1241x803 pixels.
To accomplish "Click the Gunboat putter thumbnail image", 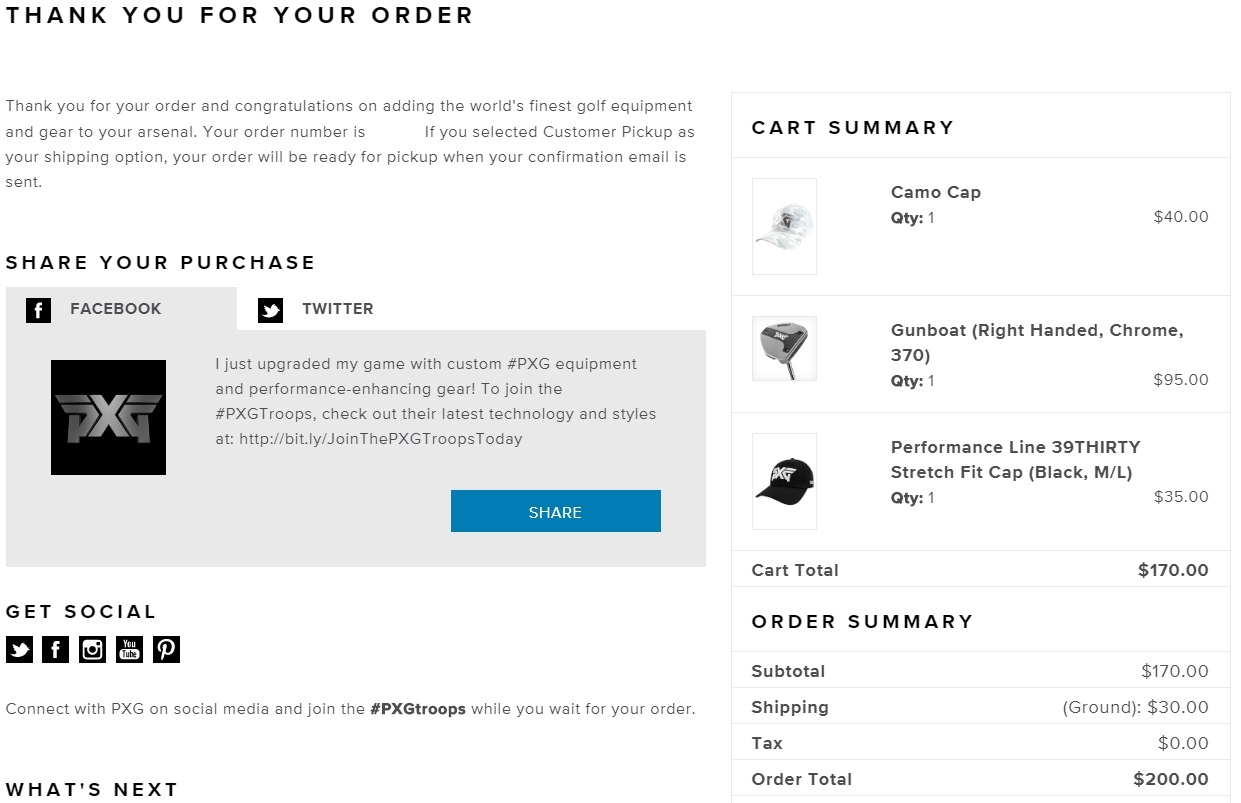I will [784, 348].
